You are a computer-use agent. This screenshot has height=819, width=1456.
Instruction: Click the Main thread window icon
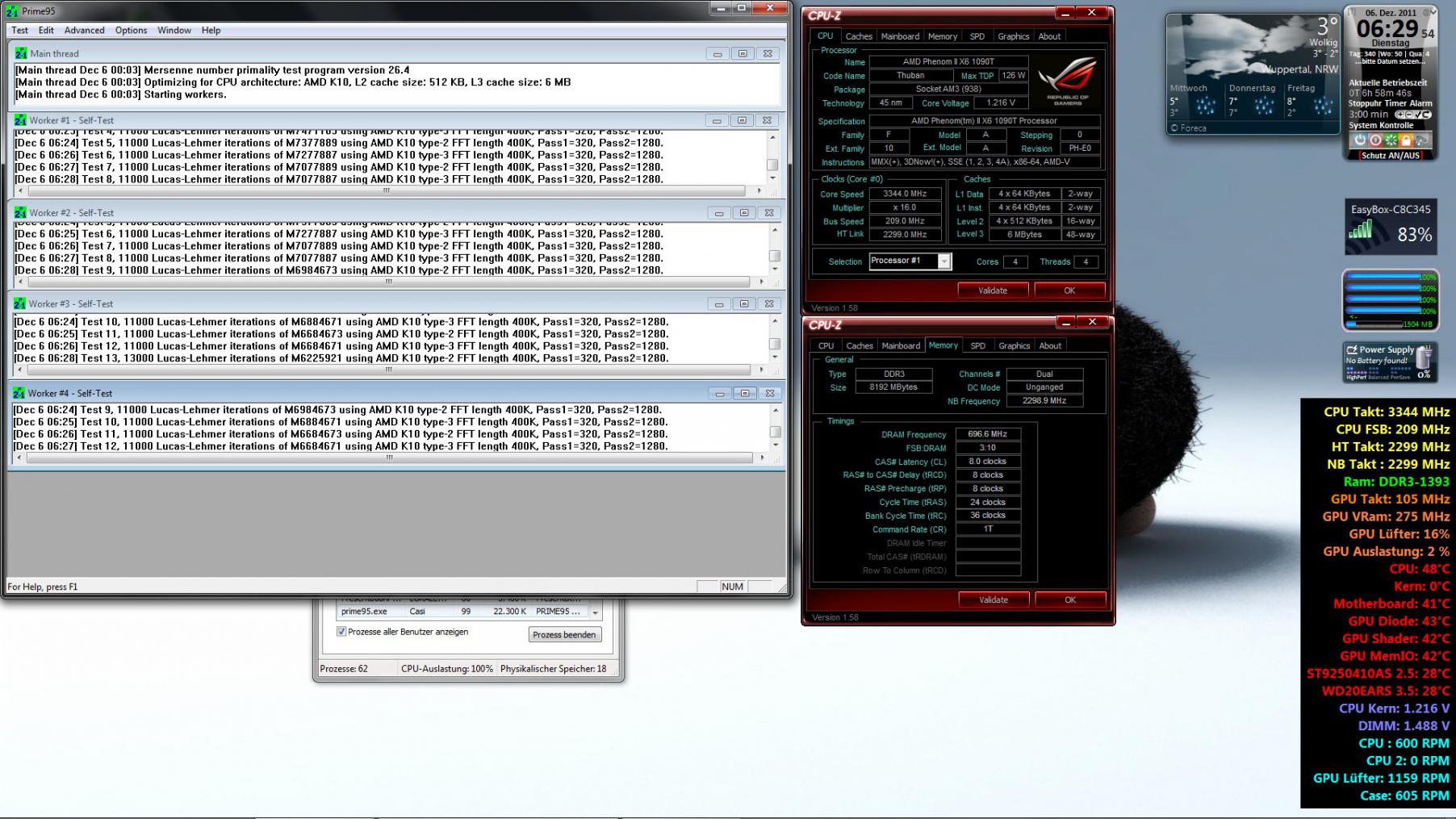pos(21,53)
